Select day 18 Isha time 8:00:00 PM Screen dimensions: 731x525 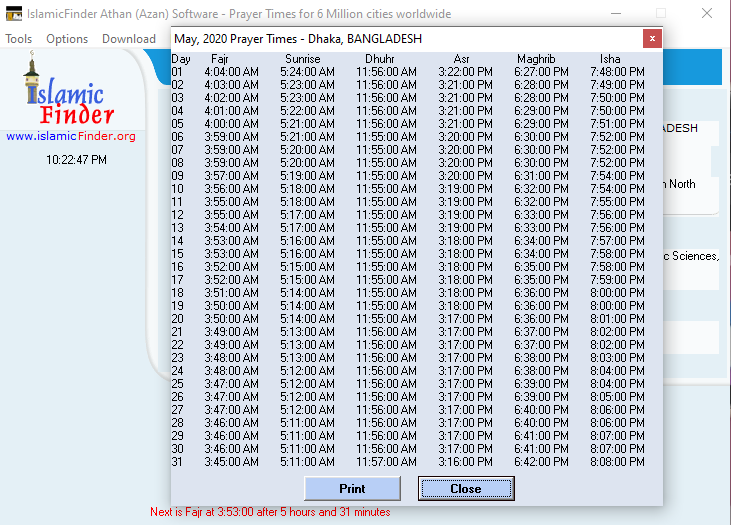coord(617,293)
